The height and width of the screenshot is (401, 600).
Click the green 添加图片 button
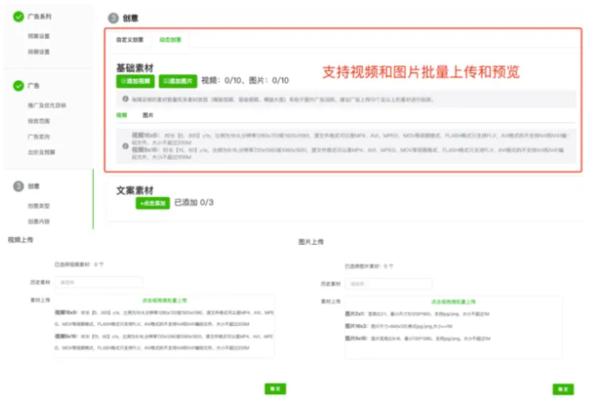tap(178, 81)
